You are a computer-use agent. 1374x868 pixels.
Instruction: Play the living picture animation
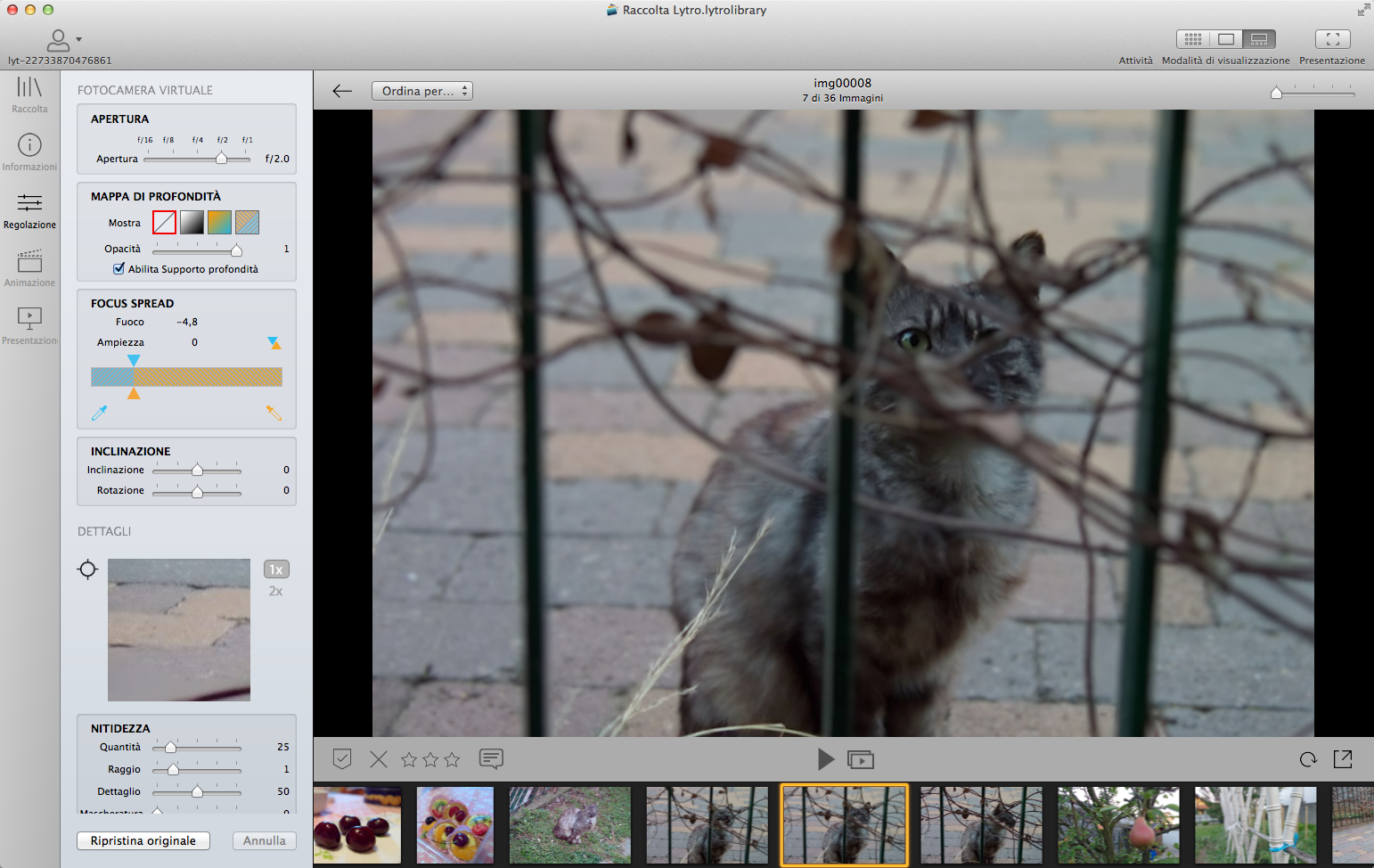coord(826,759)
